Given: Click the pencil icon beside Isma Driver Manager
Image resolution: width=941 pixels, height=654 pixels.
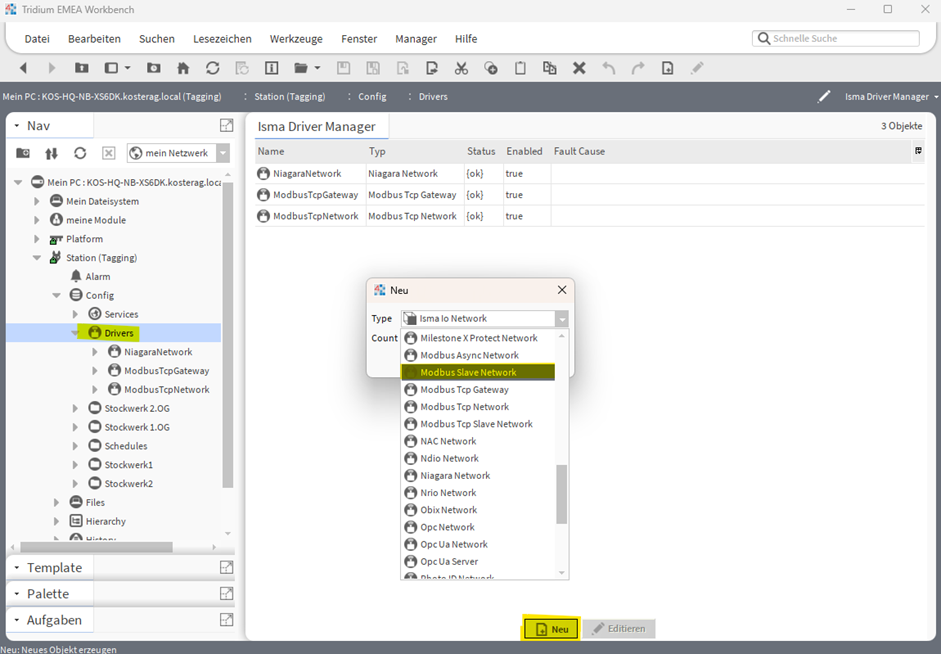Looking at the screenshot, I should coord(824,97).
